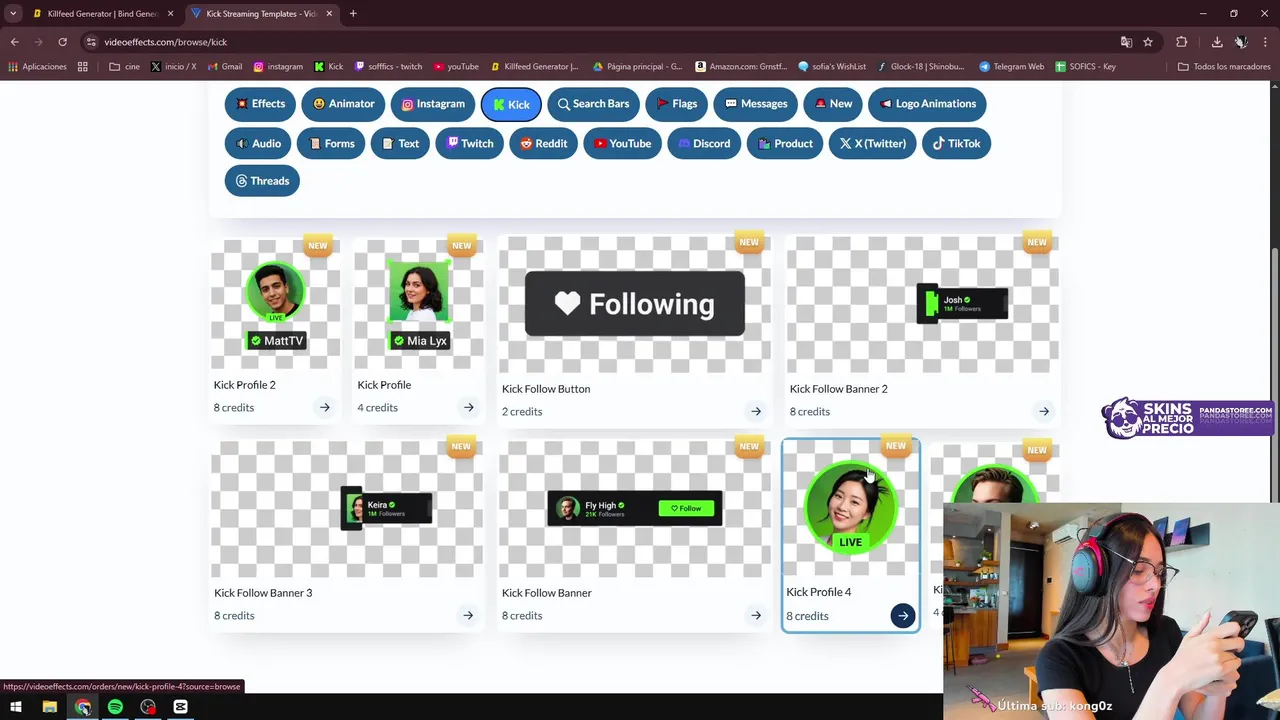Image resolution: width=1280 pixels, height=720 pixels.
Task: Open the Discord category
Action: pos(704,144)
